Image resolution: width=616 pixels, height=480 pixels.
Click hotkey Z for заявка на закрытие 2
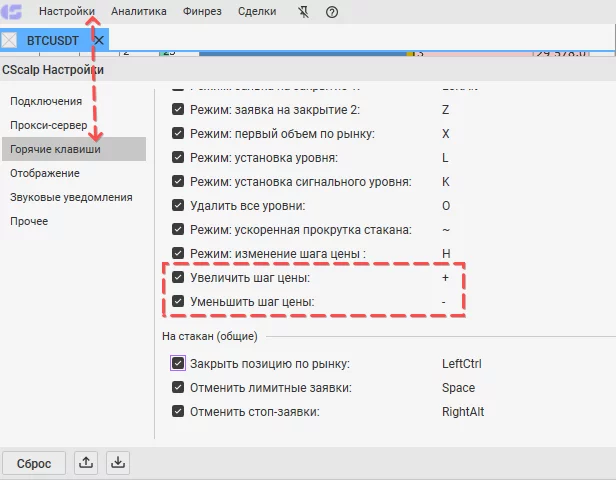click(446, 110)
